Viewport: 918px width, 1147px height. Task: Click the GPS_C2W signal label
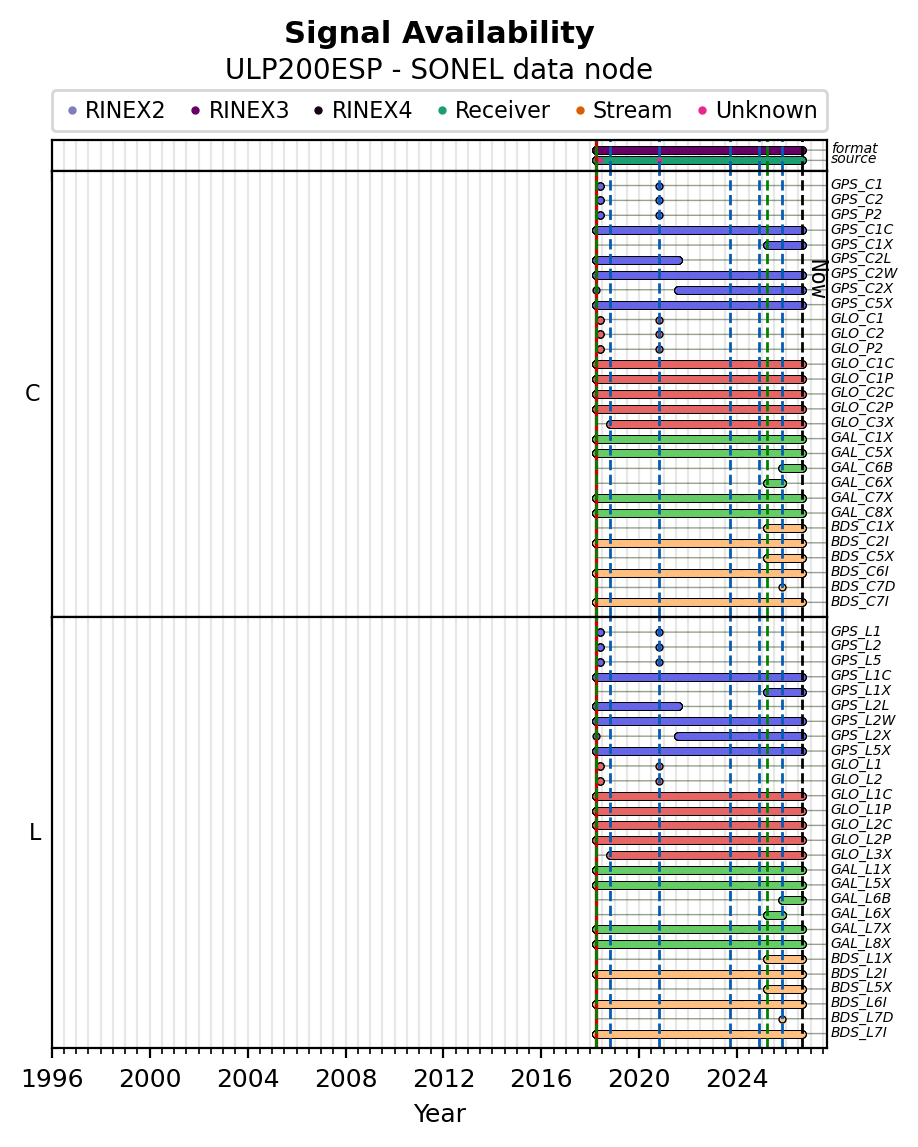864,274
